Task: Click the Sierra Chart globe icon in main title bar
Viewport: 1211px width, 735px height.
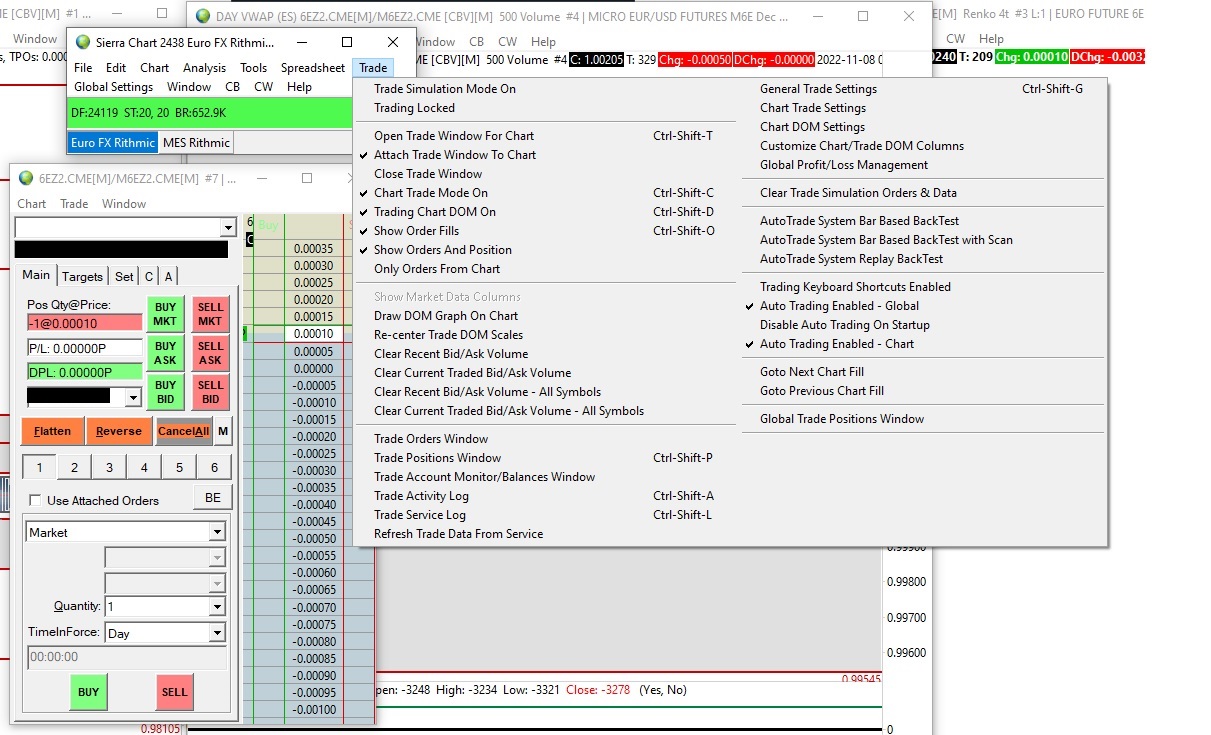Action: coord(81,42)
